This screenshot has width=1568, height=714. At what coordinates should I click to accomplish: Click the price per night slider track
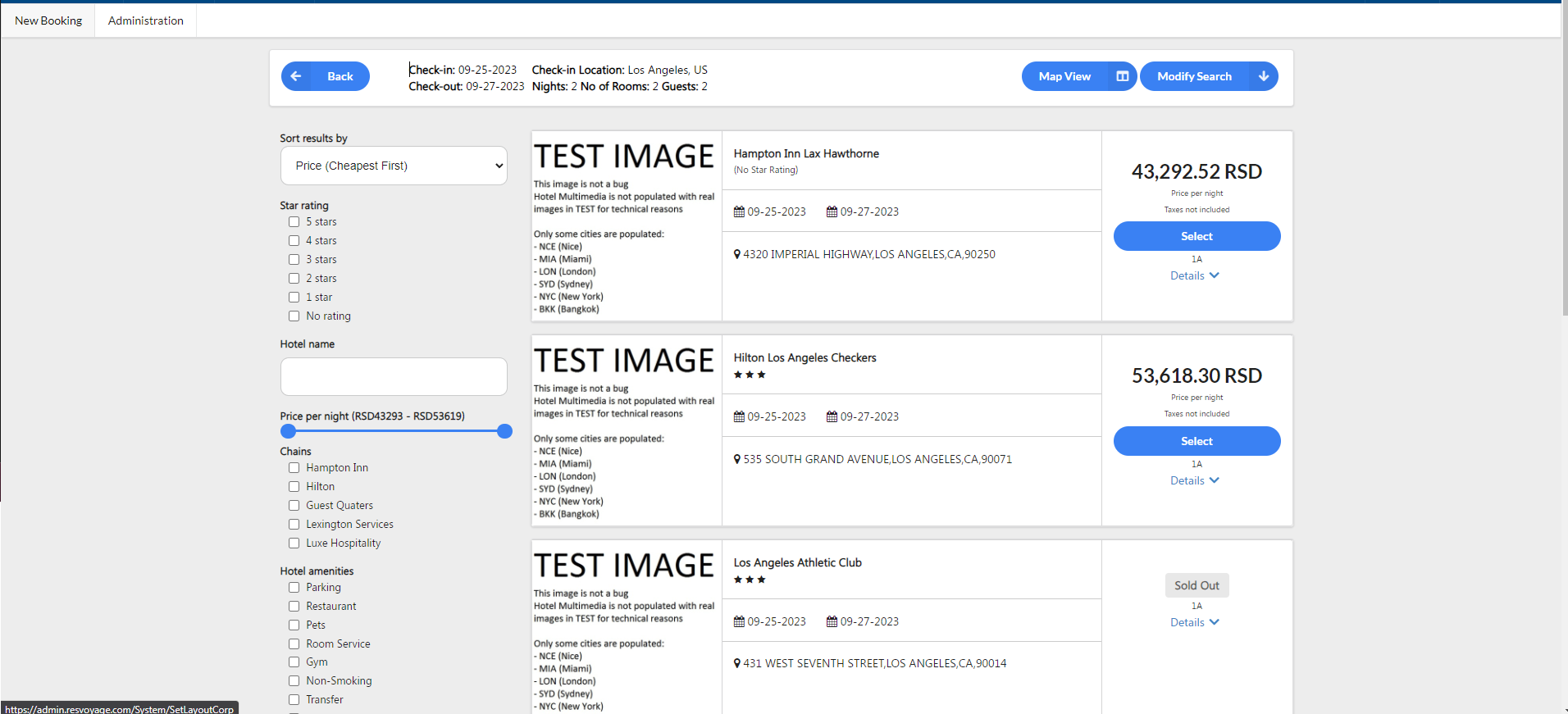tap(396, 431)
